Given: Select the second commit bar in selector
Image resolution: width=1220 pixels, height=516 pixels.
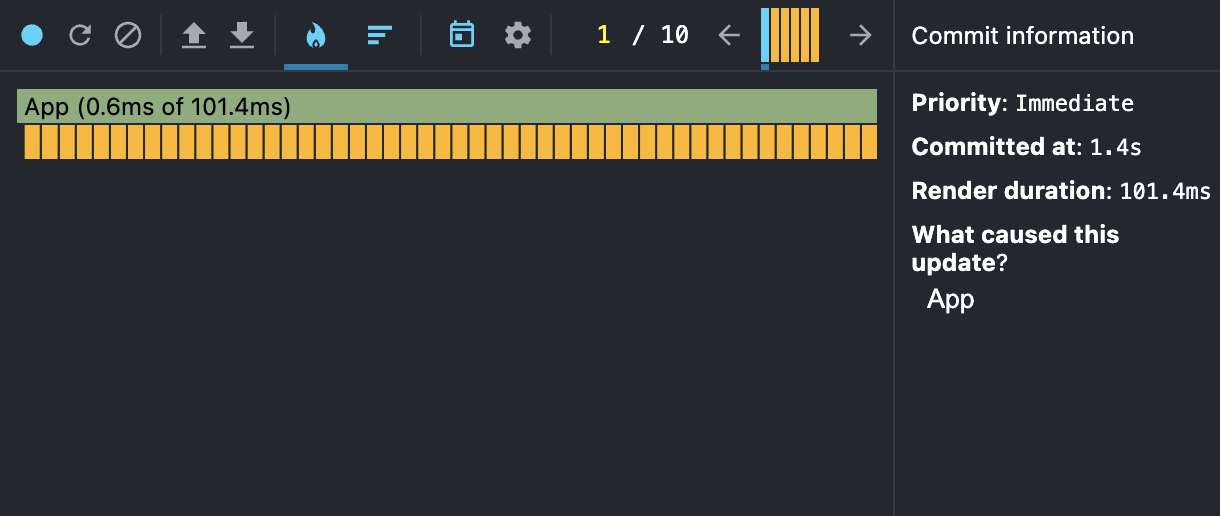Looking at the screenshot, I should (775, 35).
